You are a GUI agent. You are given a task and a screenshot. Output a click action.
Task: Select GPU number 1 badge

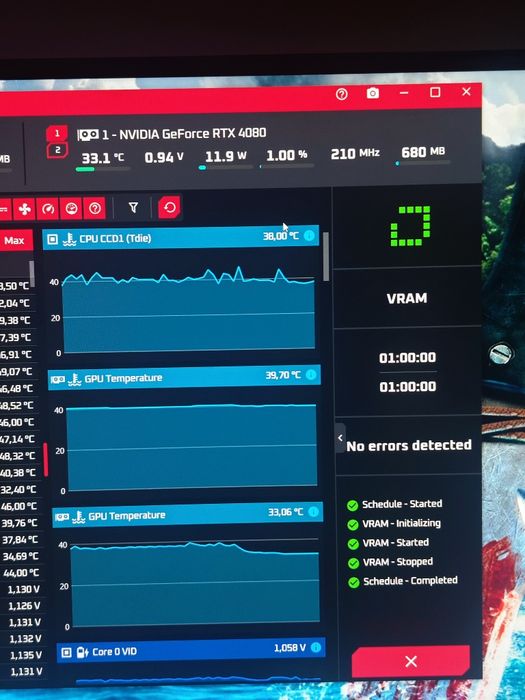click(x=57, y=133)
